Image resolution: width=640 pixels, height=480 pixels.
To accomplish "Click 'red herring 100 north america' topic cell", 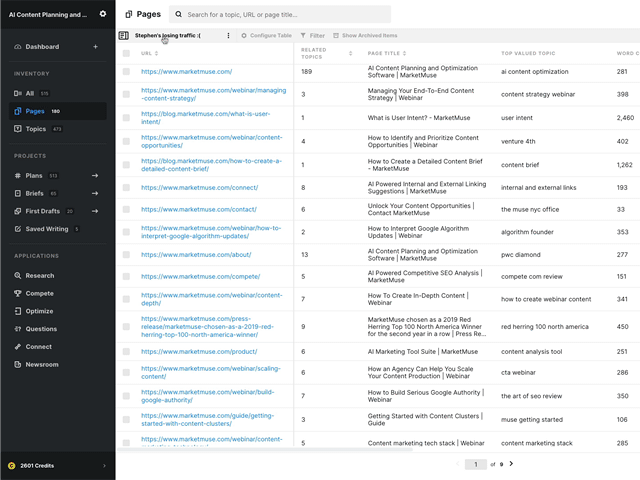I will click(544, 327).
